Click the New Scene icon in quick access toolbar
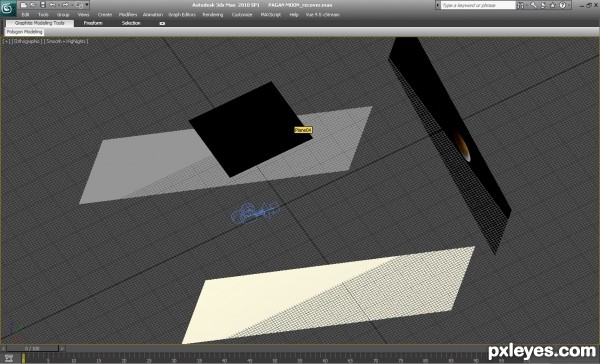This screenshot has height=364, width=600. tap(24, 5)
